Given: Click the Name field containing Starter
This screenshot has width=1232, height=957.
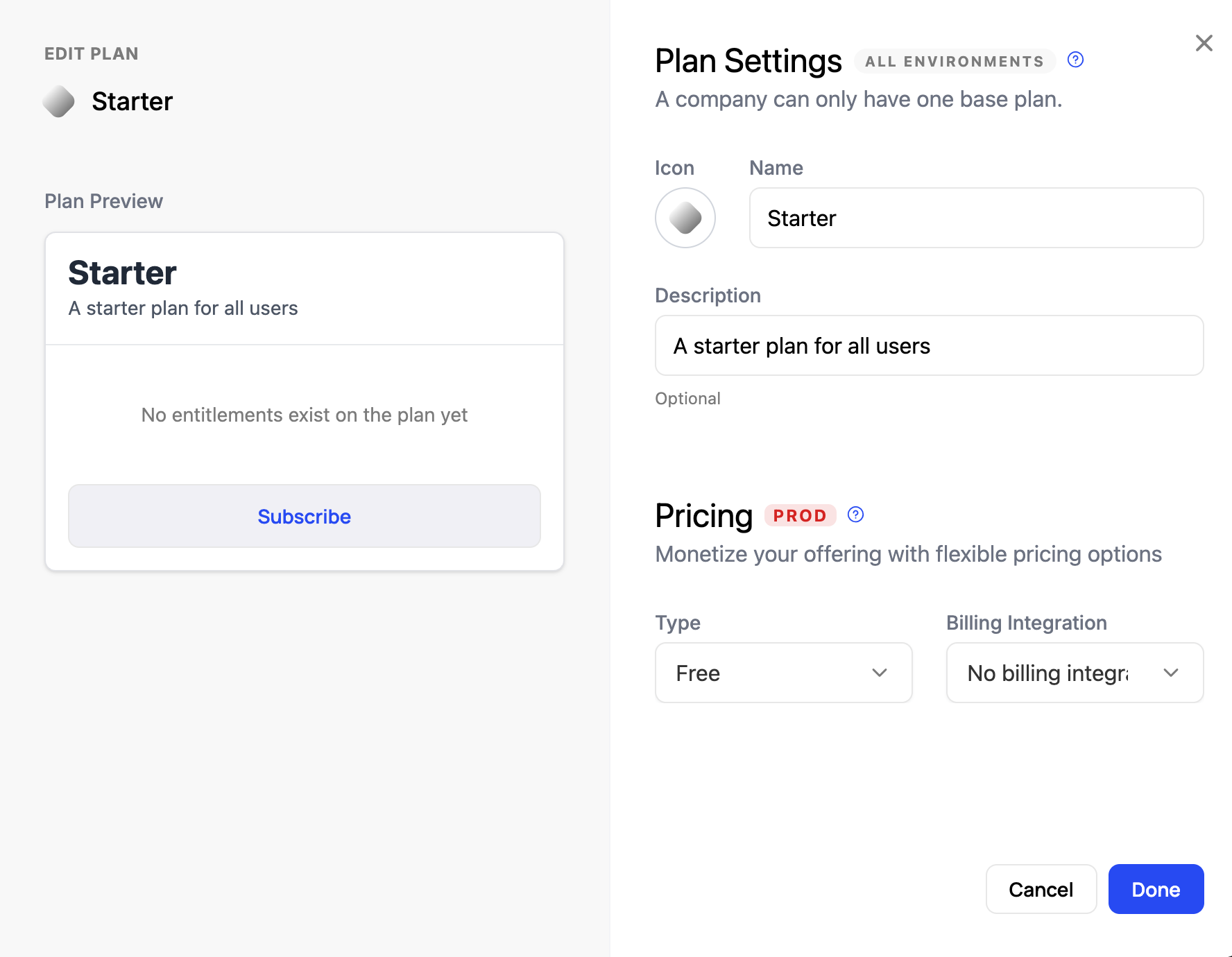Looking at the screenshot, I should pos(975,218).
